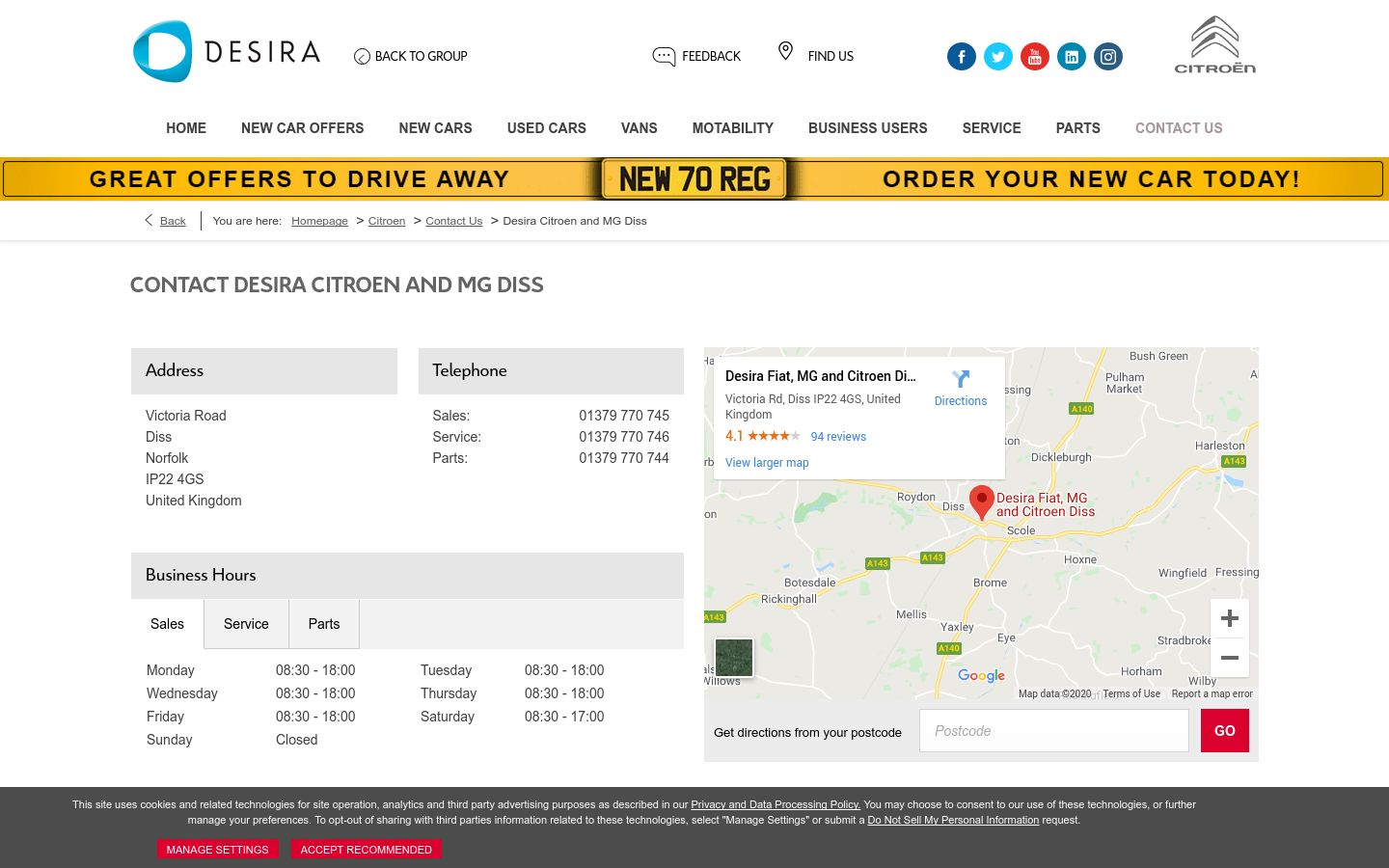Click Saturday hours 08:30 - 17:00
Image resolution: width=1389 pixels, height=868 pixels.
(564, 717)
